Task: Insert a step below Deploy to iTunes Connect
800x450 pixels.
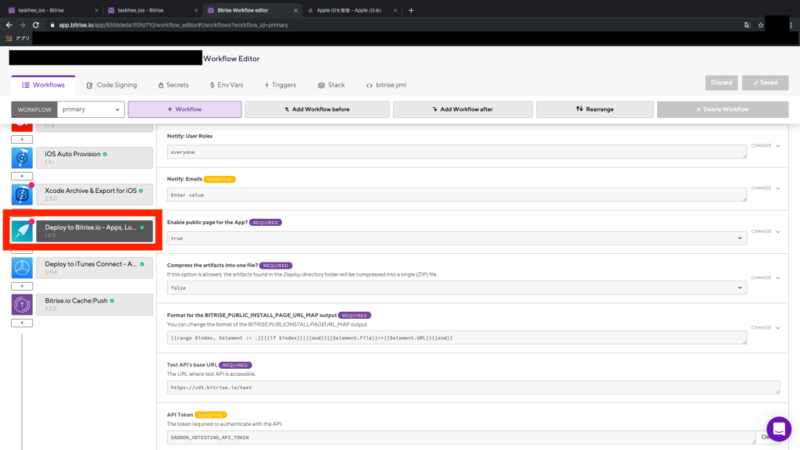Action: coord(22,286)
